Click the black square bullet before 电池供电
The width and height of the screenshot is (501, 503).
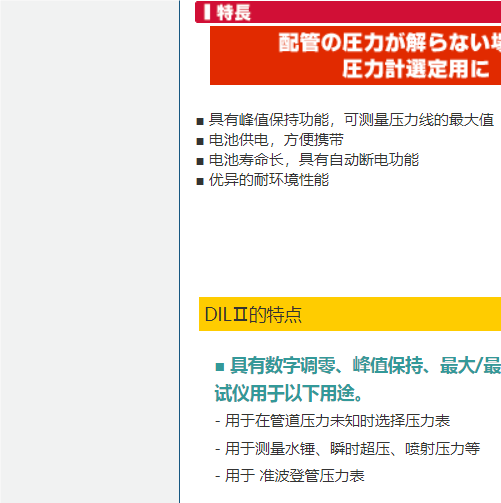click(x=200, y=141)
